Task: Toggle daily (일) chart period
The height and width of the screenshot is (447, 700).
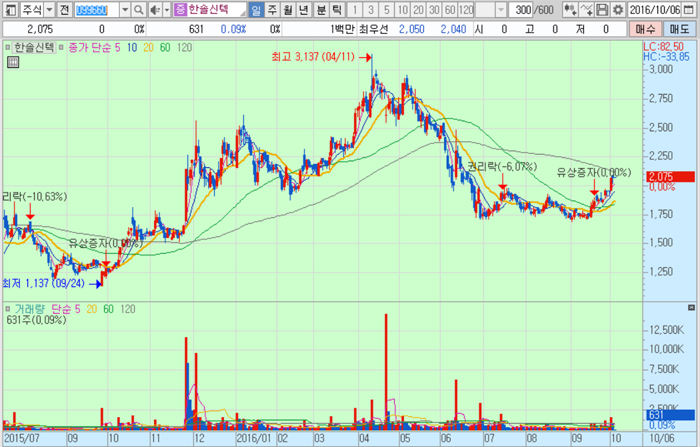Action: click(x=256, y=10)
